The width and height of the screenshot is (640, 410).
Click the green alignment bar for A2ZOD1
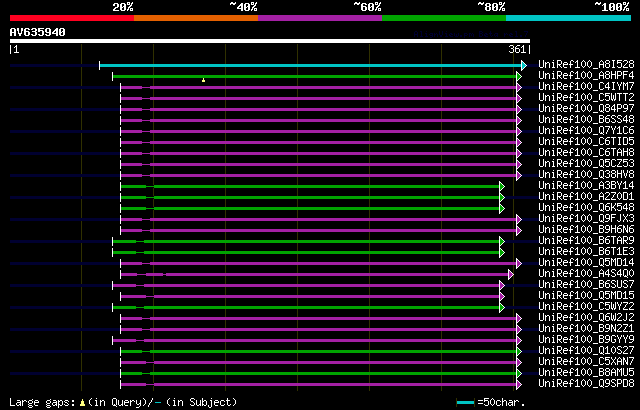[x=310, y=197]
